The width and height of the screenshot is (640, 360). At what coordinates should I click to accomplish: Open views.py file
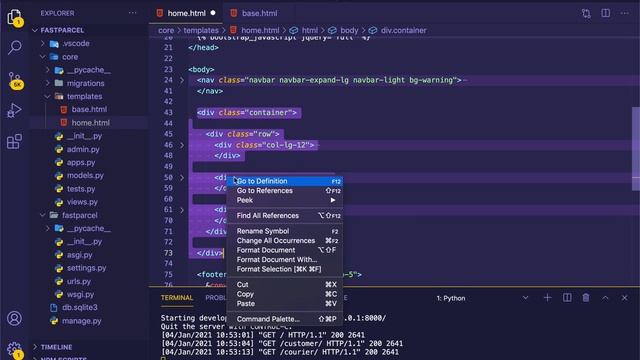82,202
